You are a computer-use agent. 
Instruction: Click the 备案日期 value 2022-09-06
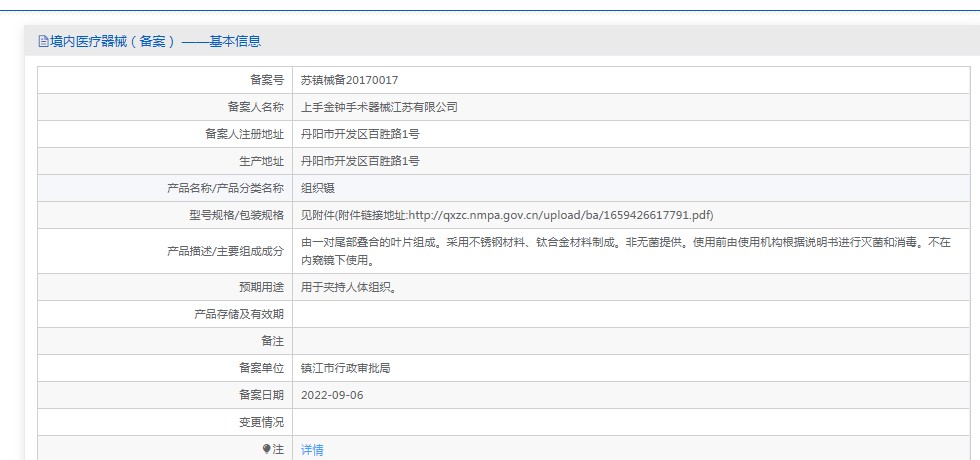[332, 395]
